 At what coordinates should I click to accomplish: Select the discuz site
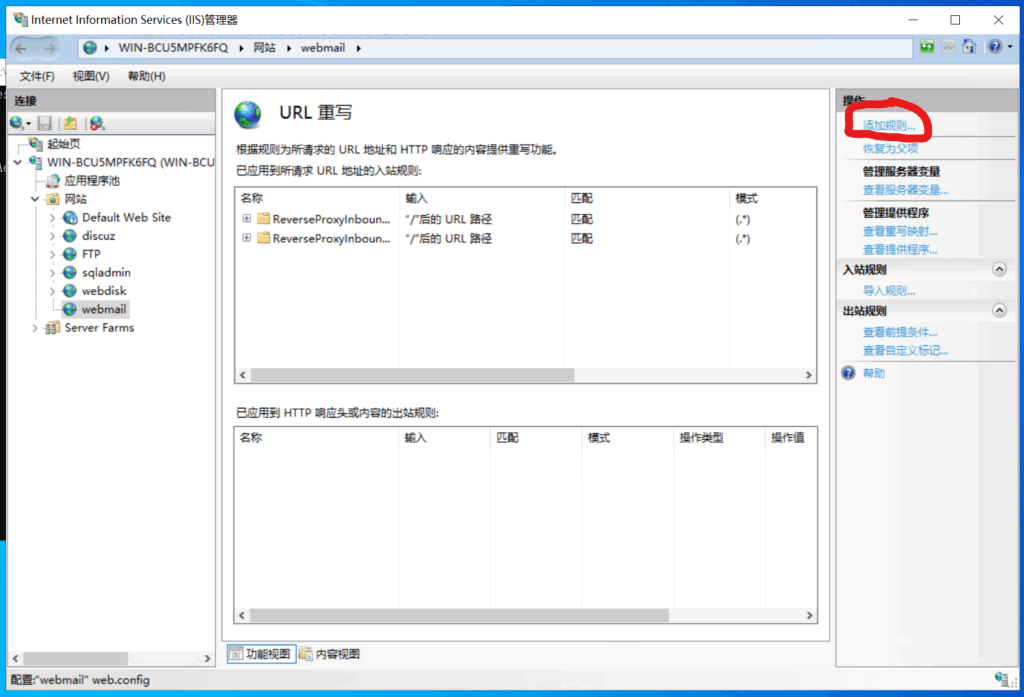[x=98, y=236]
